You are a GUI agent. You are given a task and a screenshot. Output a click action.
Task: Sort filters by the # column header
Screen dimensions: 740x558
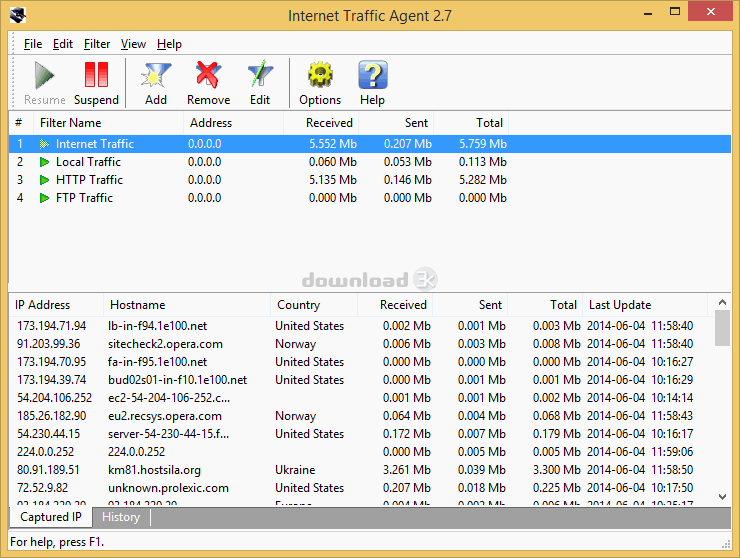21,123
